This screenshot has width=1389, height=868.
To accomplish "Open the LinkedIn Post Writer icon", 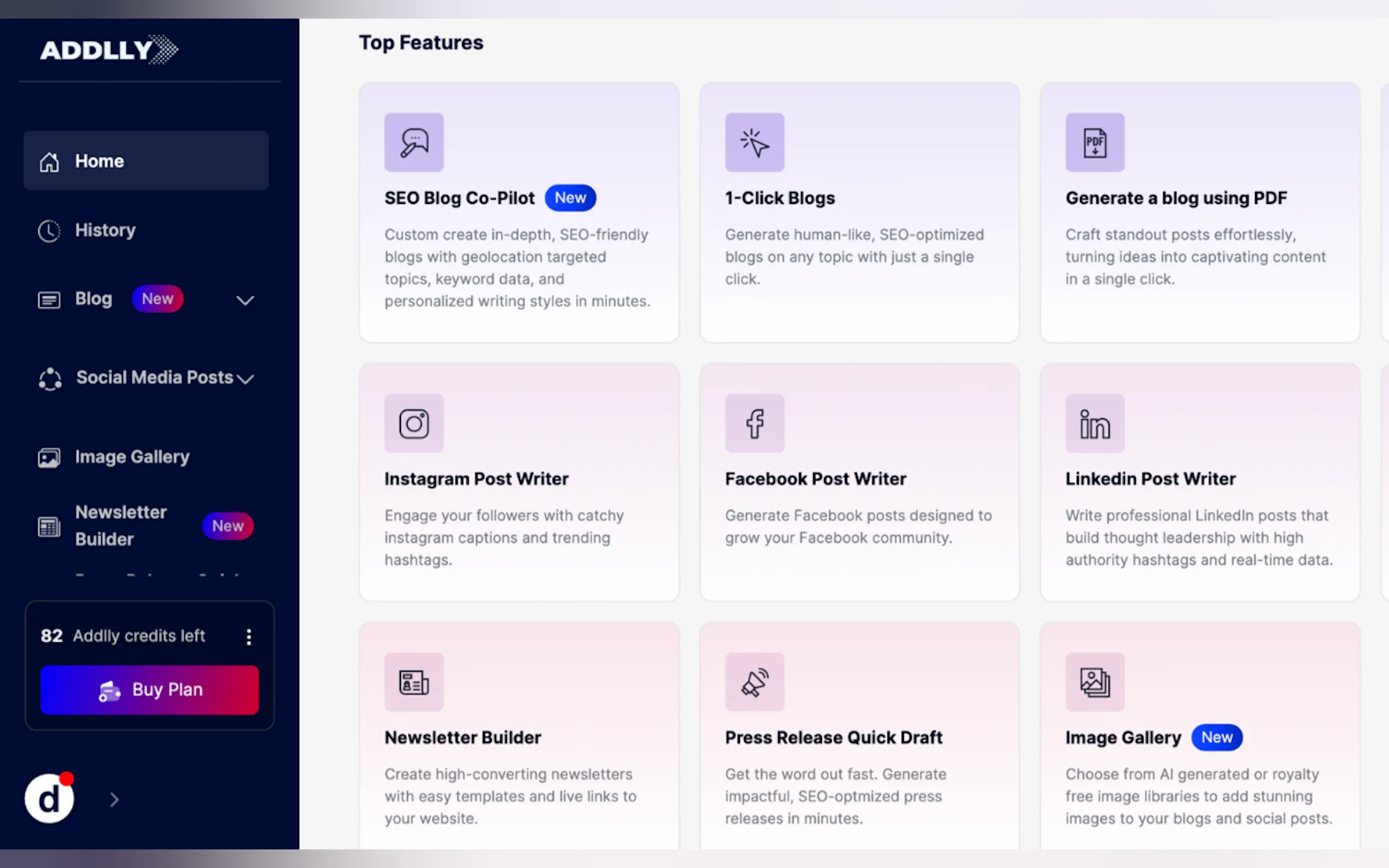I will pos(1094,424).
